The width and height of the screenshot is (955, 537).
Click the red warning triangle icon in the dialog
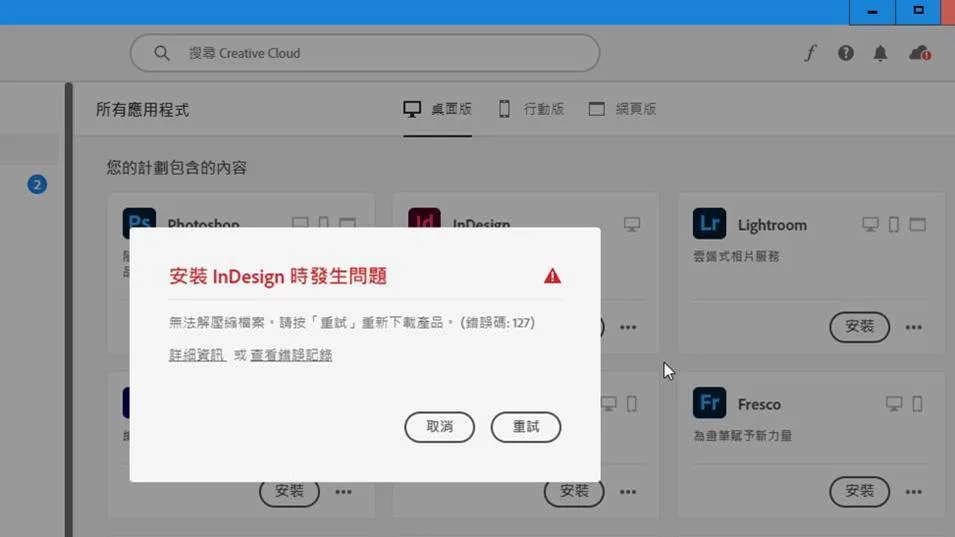[x=552, y=276]
